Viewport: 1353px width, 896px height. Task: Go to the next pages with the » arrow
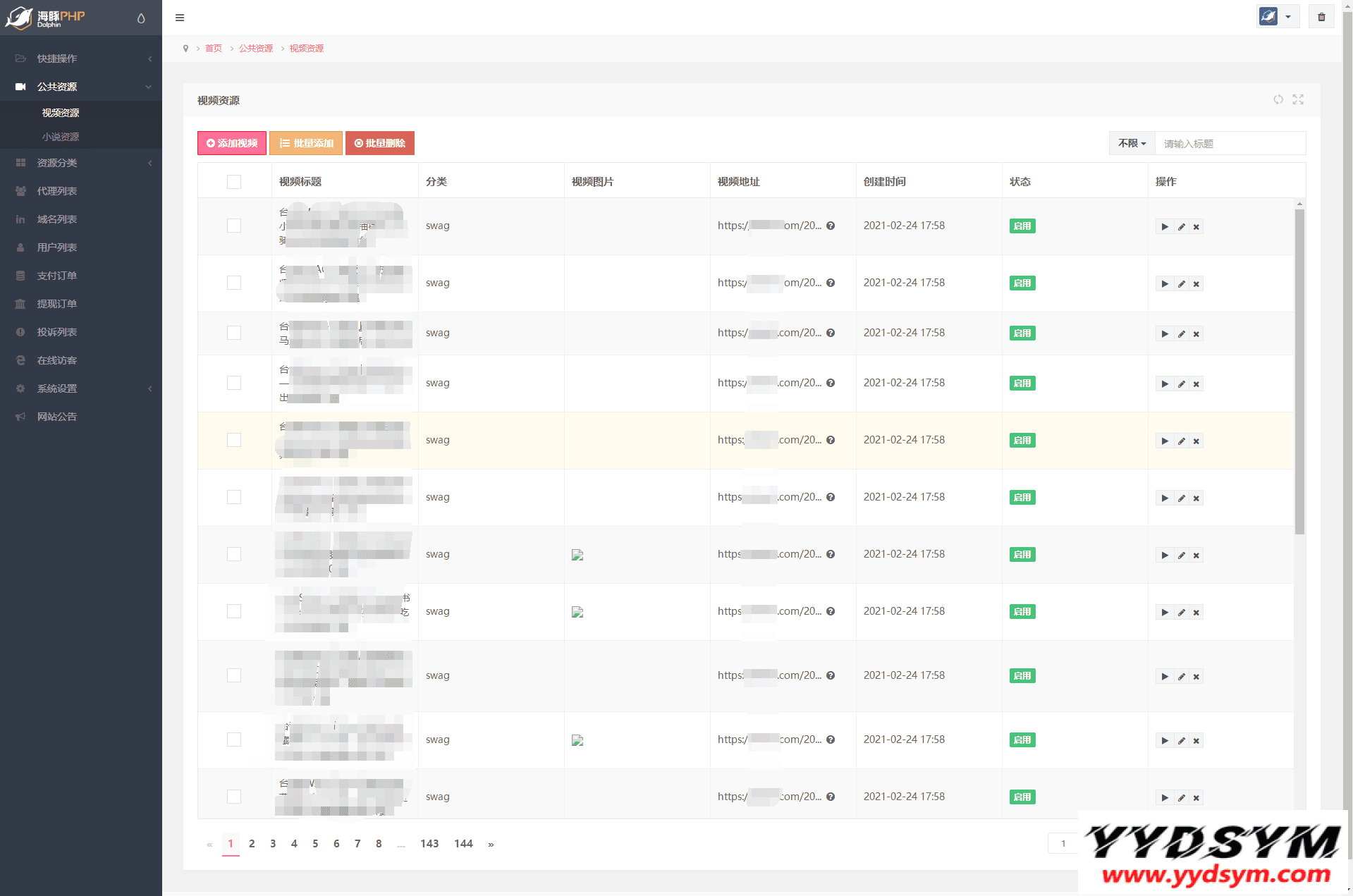pos(491,844)
